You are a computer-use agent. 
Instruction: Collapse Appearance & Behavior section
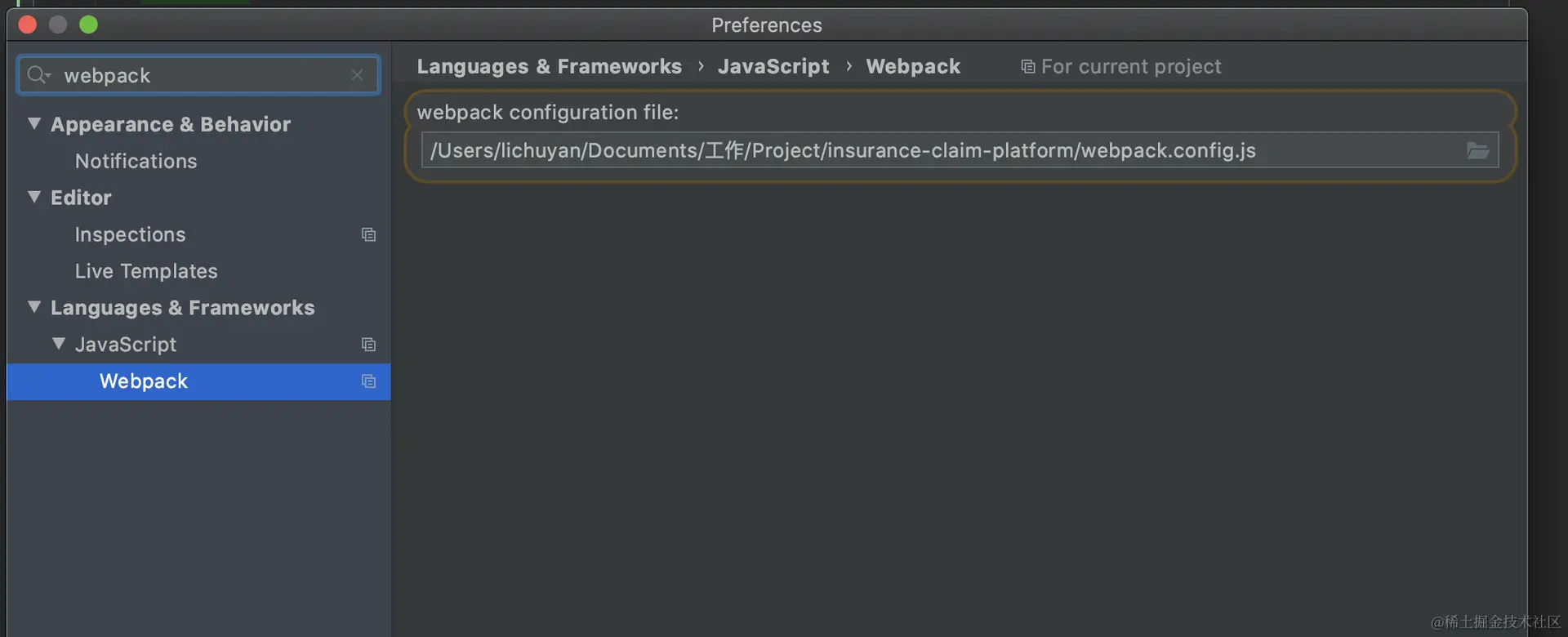(34, 124)
